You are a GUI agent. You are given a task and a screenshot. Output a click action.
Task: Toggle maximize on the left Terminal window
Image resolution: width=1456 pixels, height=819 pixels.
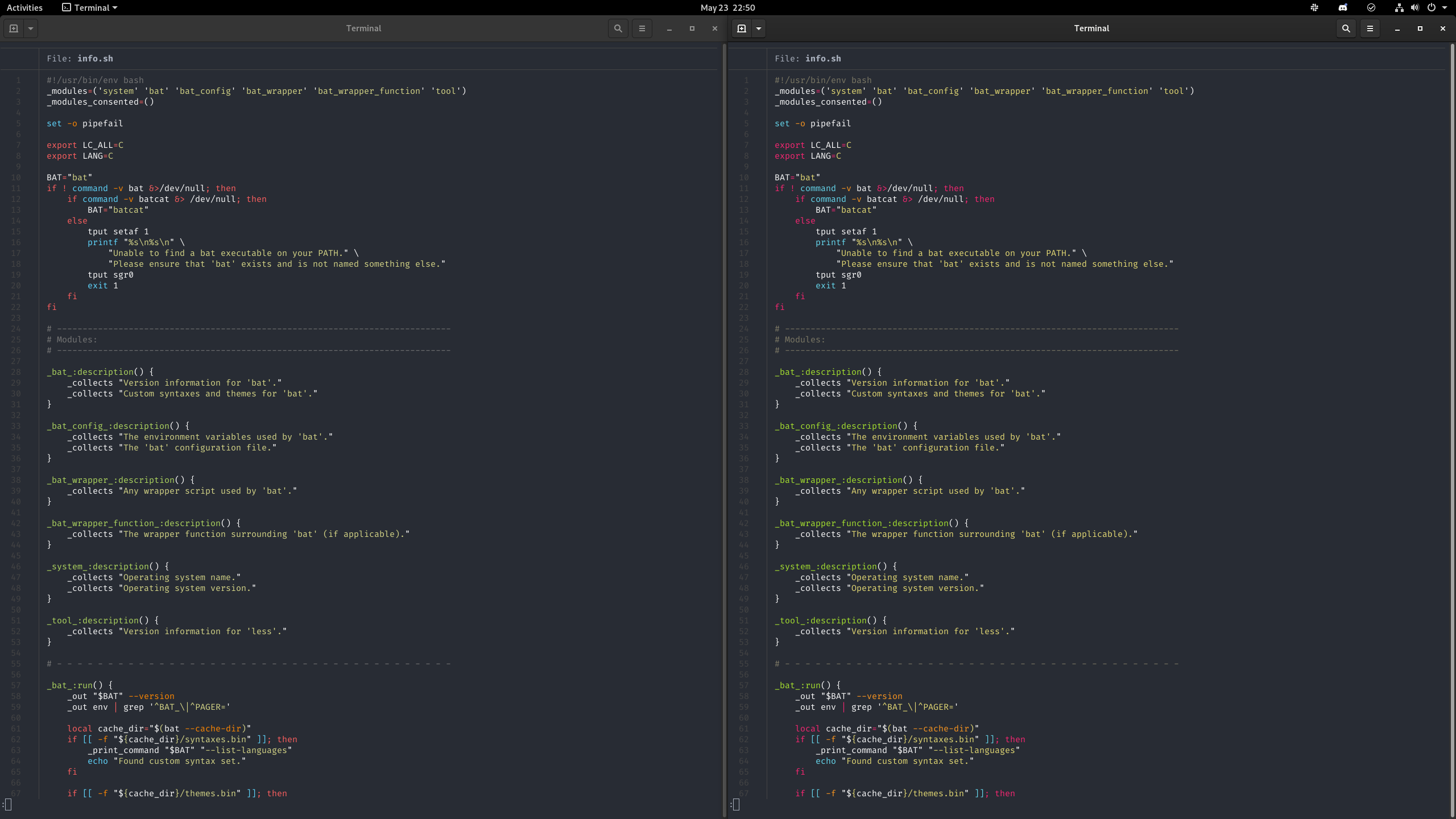[692, 28]
